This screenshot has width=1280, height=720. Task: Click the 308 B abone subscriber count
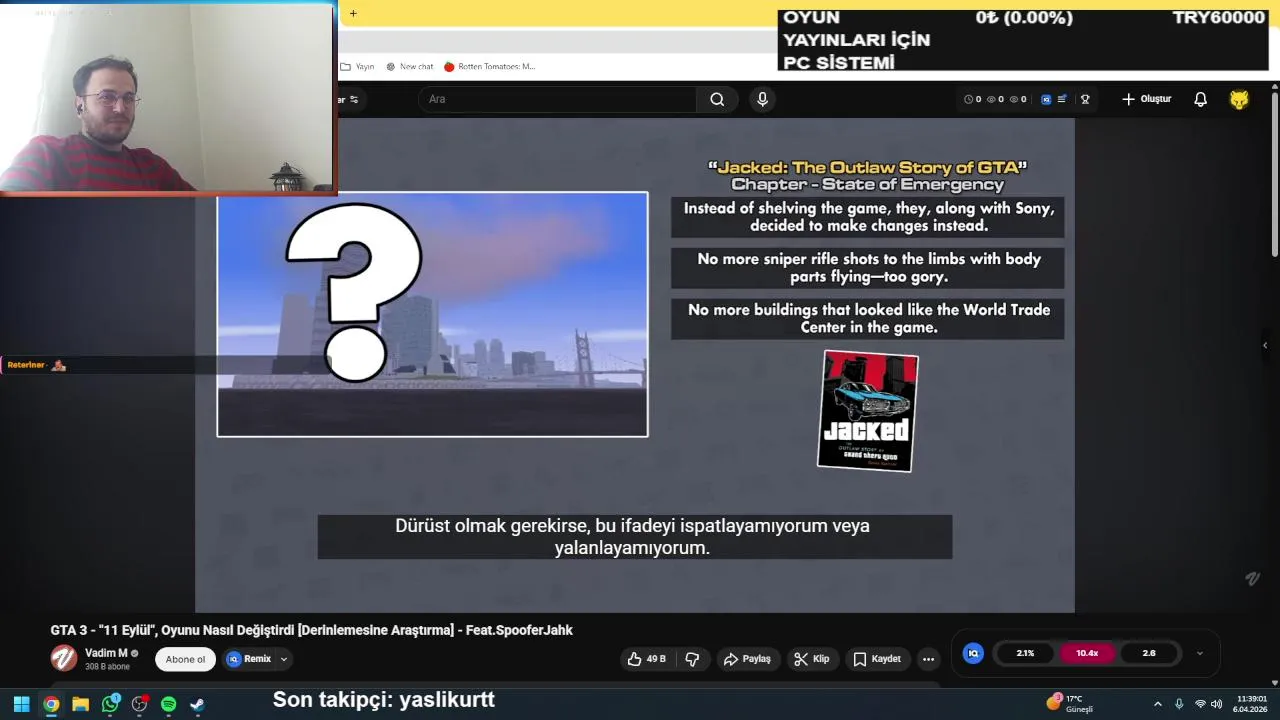tap(107, 667)
